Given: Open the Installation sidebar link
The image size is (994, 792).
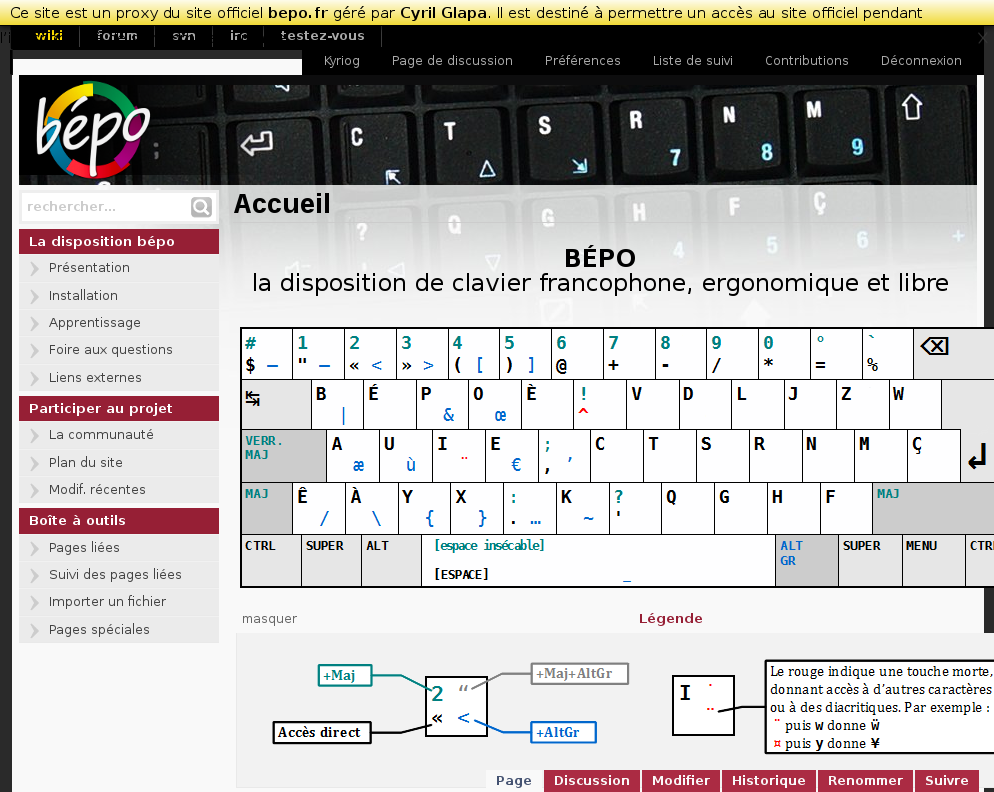Looking at the screenshot, I should point(83,295).
